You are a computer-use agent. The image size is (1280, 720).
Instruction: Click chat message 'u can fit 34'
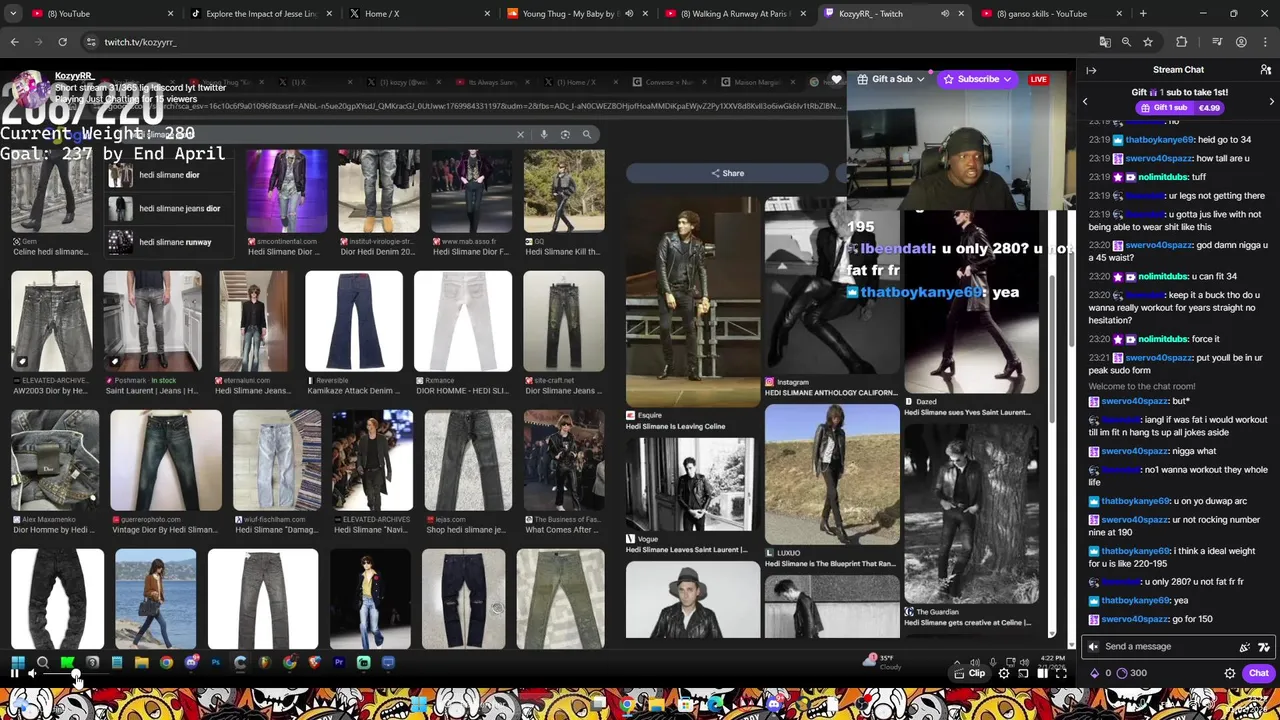(x=1215, y=276)
